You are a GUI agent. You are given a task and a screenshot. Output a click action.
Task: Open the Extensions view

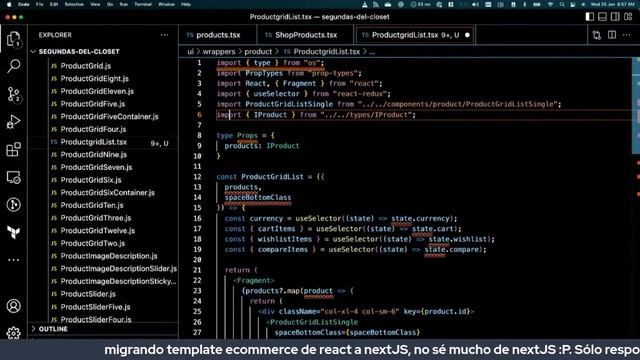(13, 149)
